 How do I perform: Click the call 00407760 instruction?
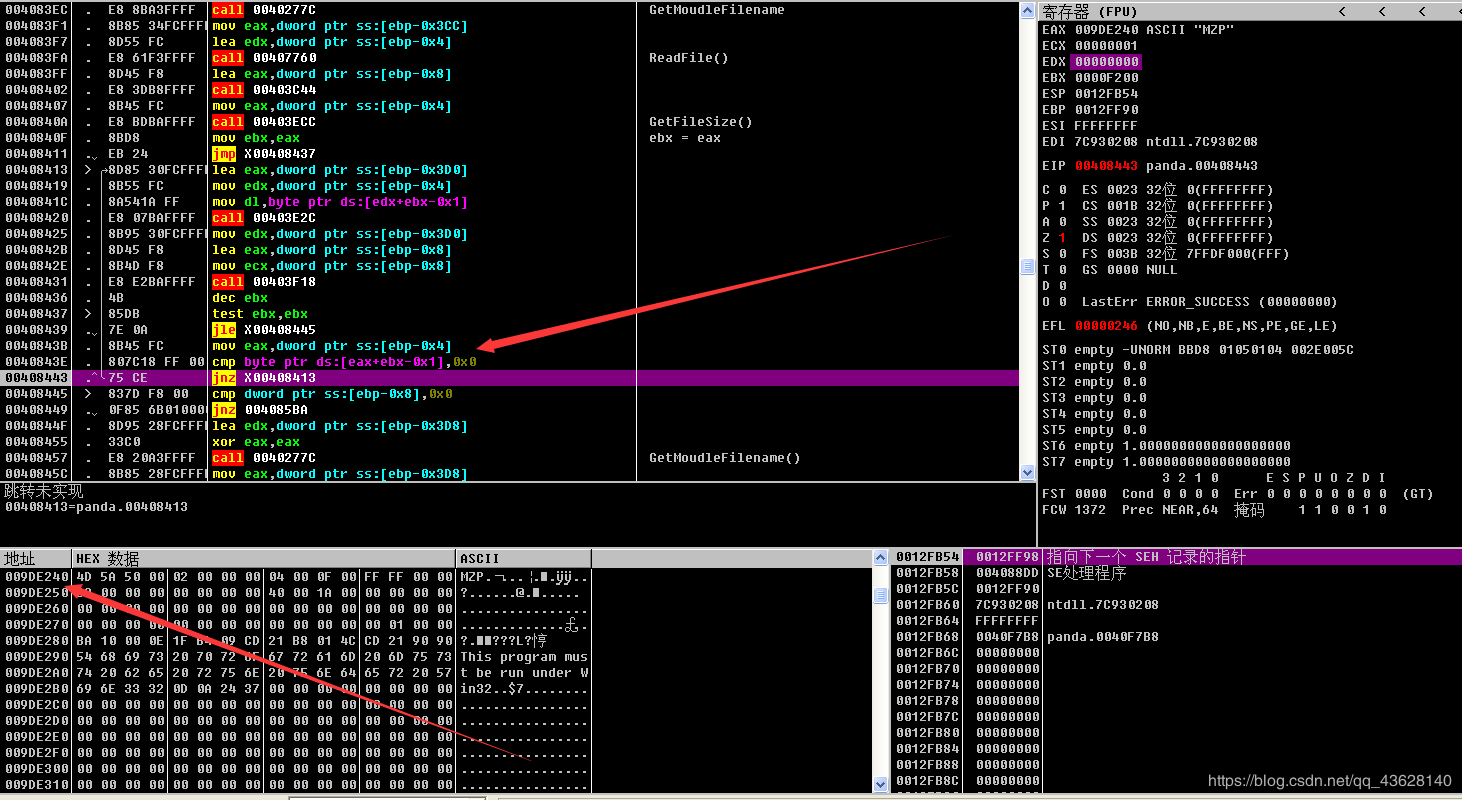(264, 58)
